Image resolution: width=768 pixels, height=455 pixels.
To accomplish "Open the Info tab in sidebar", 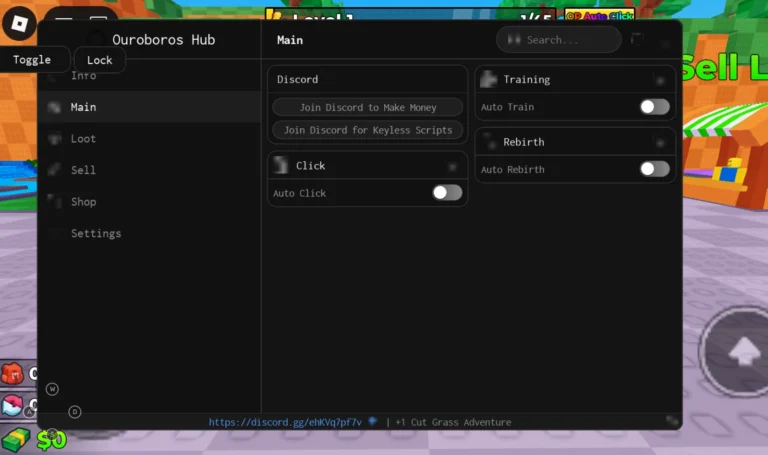I will coord(83,75).
